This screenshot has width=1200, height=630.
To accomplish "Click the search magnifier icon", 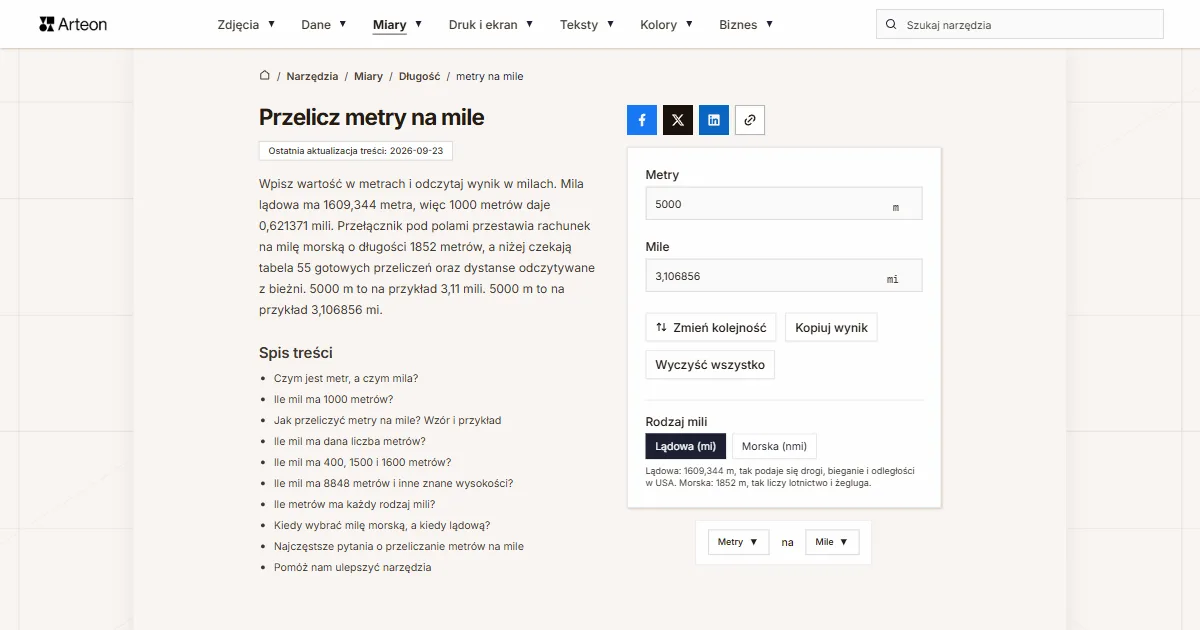I will pos(891,25).
